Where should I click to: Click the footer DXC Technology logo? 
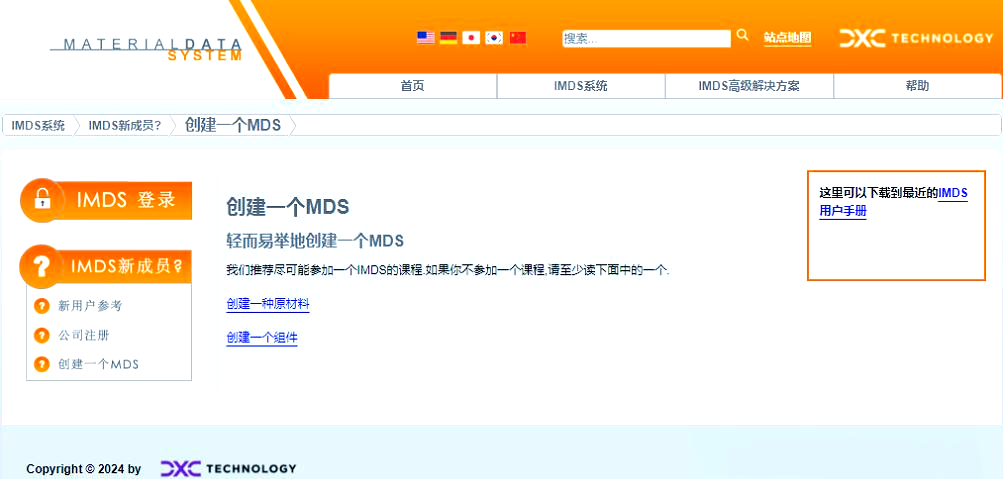pos(228,468)
